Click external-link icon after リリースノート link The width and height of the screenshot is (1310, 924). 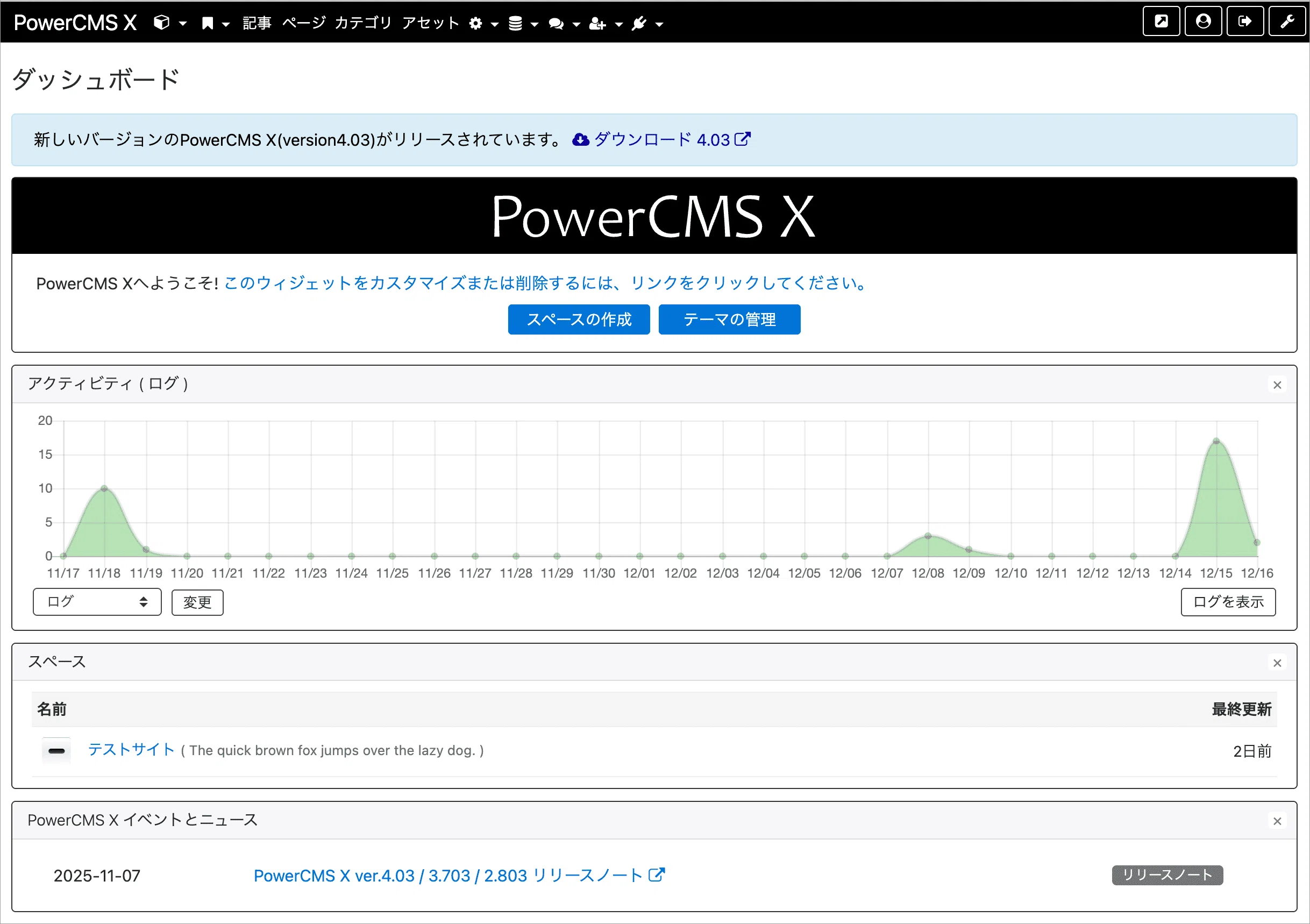coord(657,875)
